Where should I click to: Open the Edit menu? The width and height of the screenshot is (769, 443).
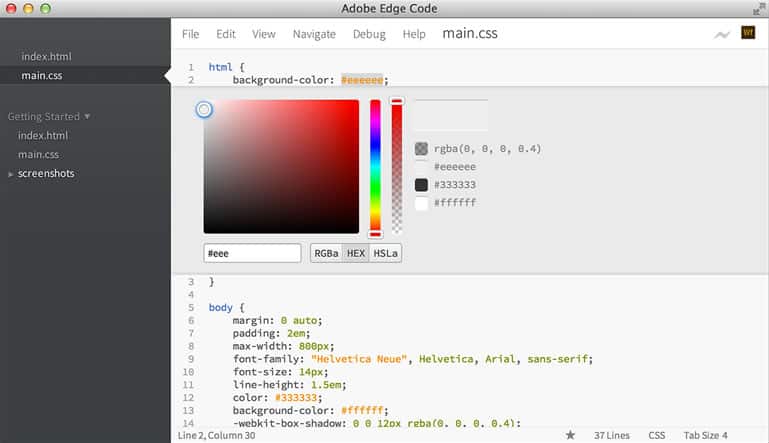226,34
